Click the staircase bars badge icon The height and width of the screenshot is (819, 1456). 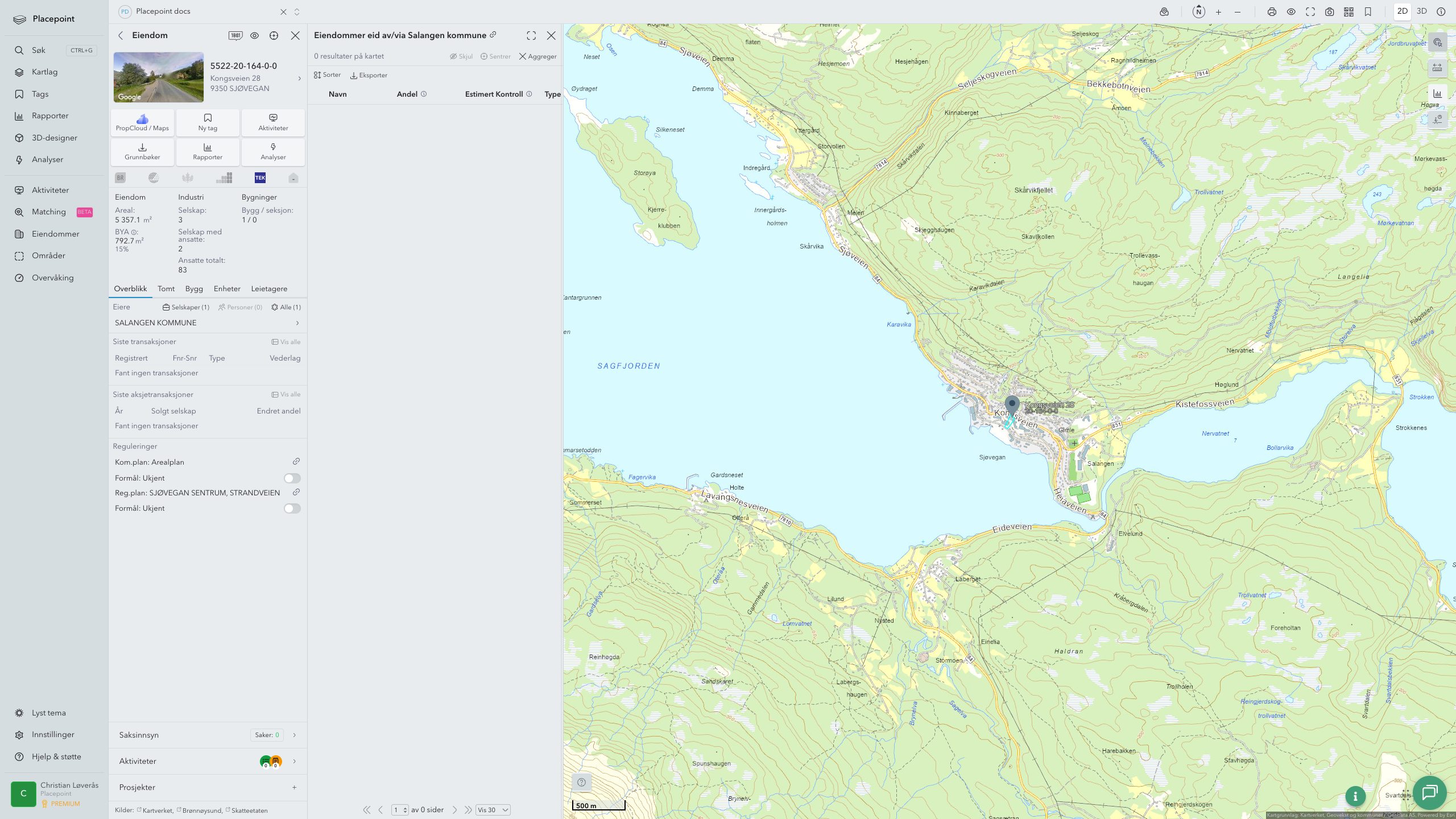pyautogui.click(x=224, y=178)
